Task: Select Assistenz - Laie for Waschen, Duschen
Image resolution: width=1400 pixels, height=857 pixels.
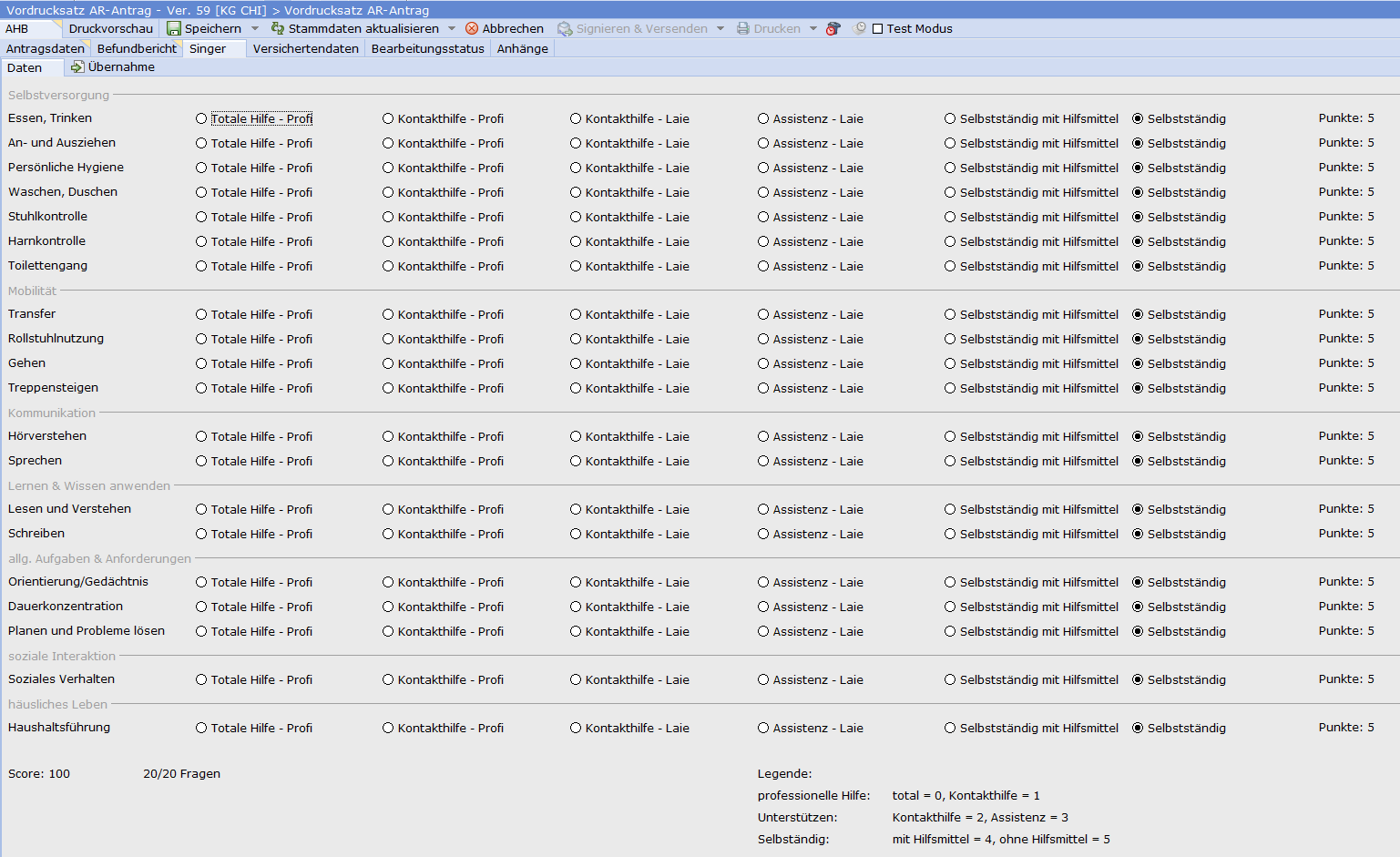Action: click(x=763, y=193)
